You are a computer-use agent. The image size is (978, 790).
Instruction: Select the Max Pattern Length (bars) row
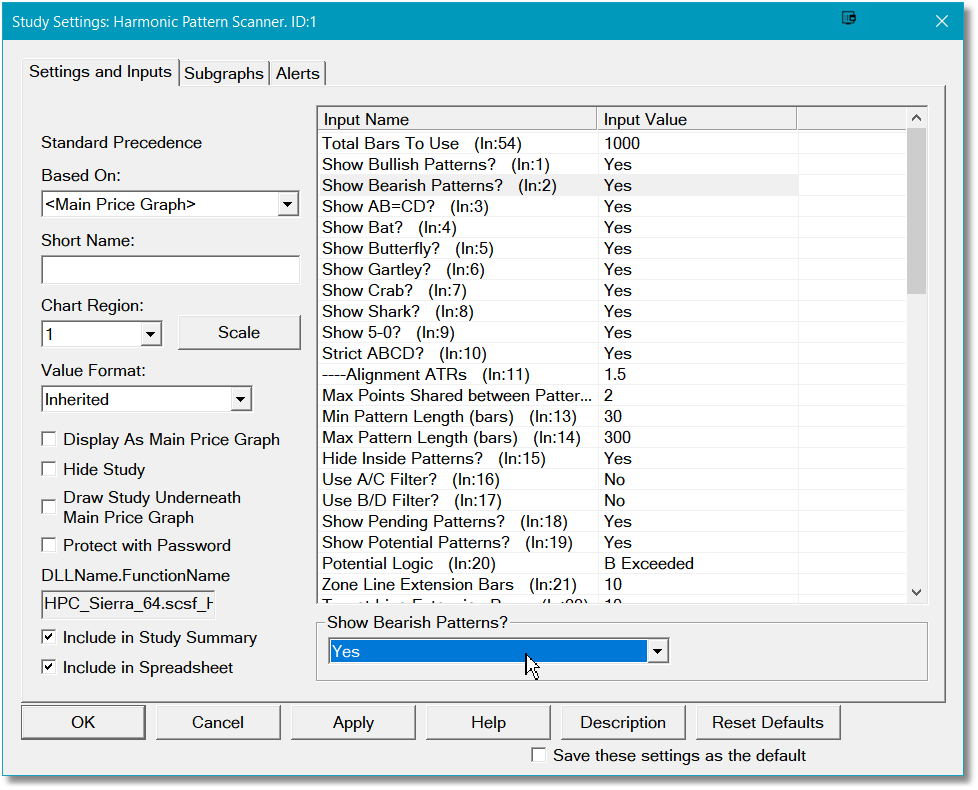tap(558, 438)
